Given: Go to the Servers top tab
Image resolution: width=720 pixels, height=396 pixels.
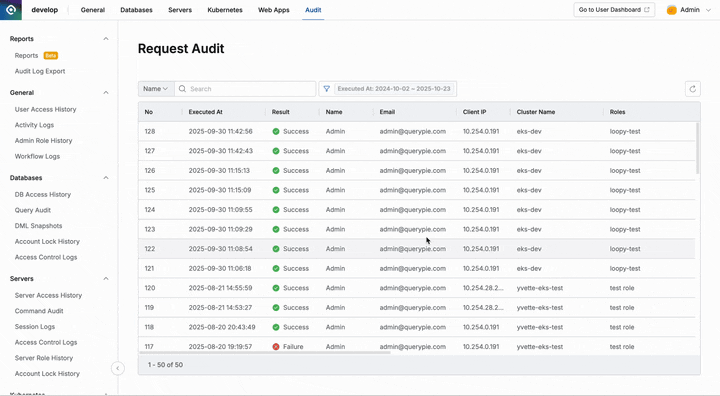Looking at the screenshot, I should [x=180, y=10].
